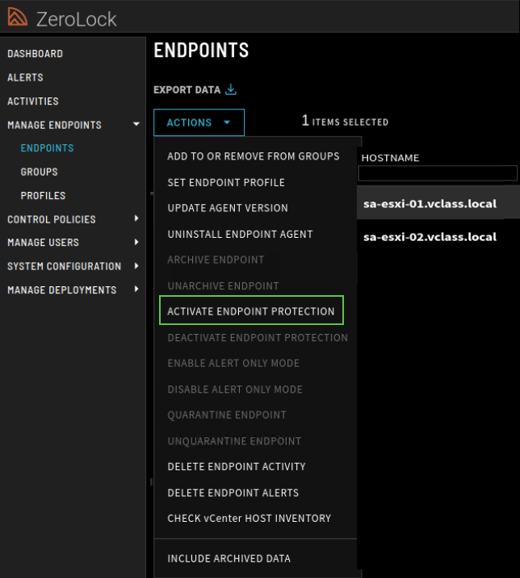Toggle Include Archived Data option
The height and width of the screenshot is (578, 520).
pos(229,558)
